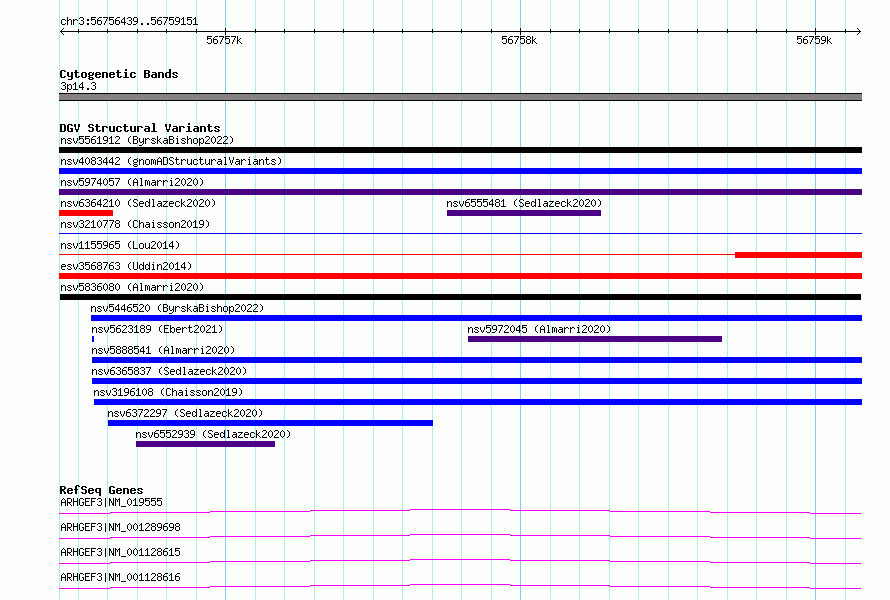Click the thick red segment of nsv1155965
890x600 pixels.
click(x=799, y=255)
